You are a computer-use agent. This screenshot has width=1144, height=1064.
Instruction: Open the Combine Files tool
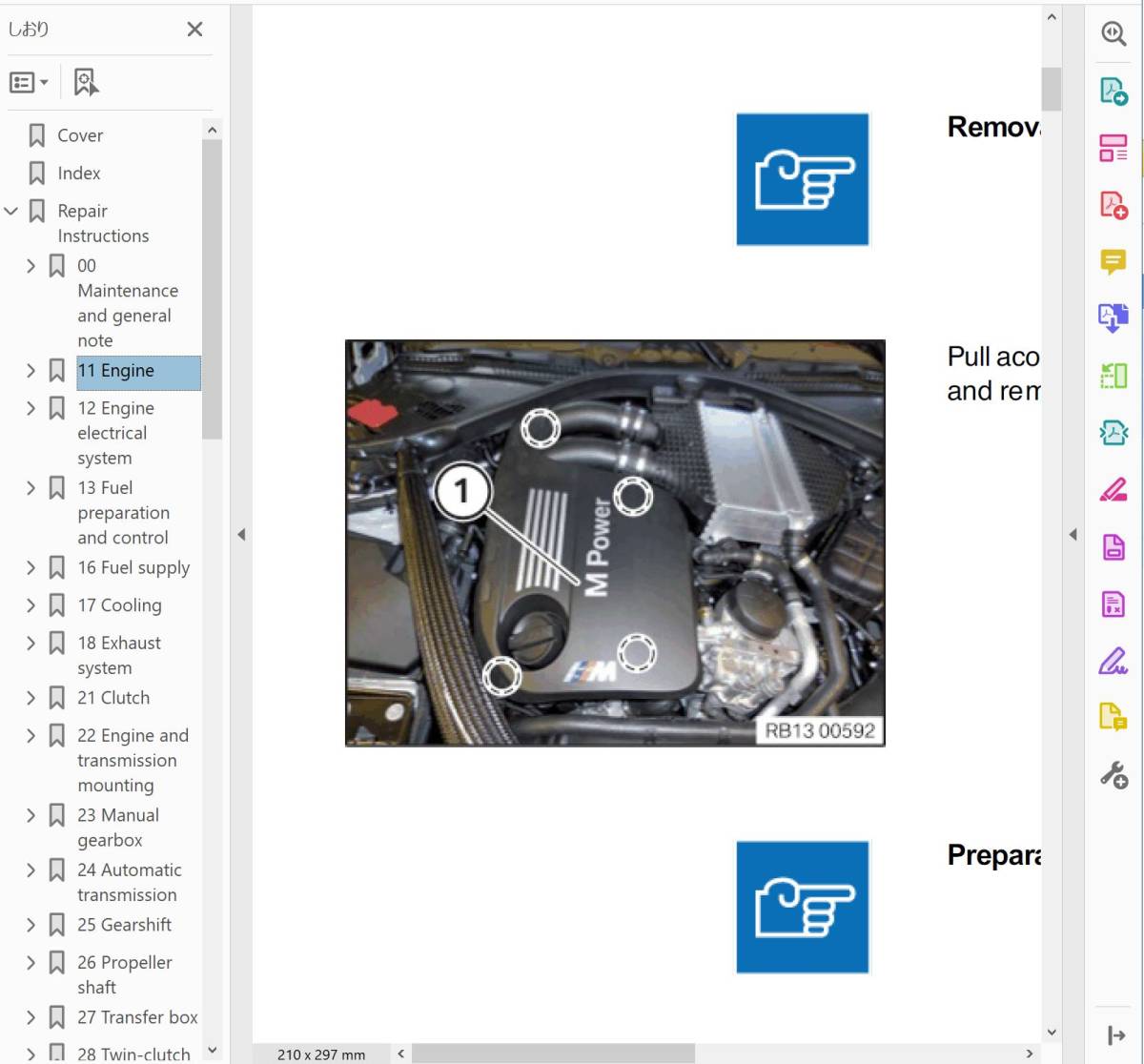coord(1113,318)
